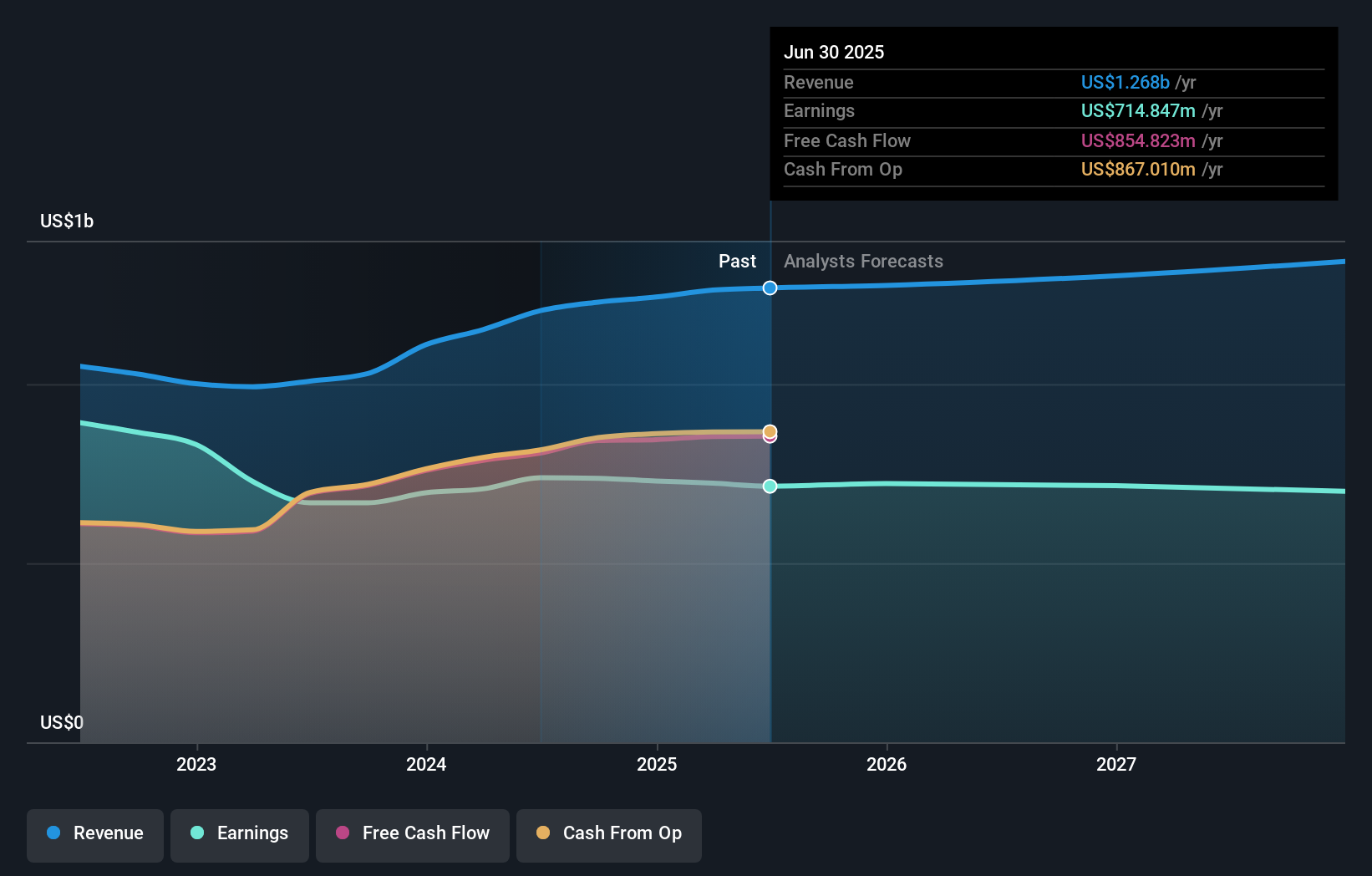This screenshot has width=1372, height=876.
Task: Toggle the Revenue legend series
Action: coord(95,835)
